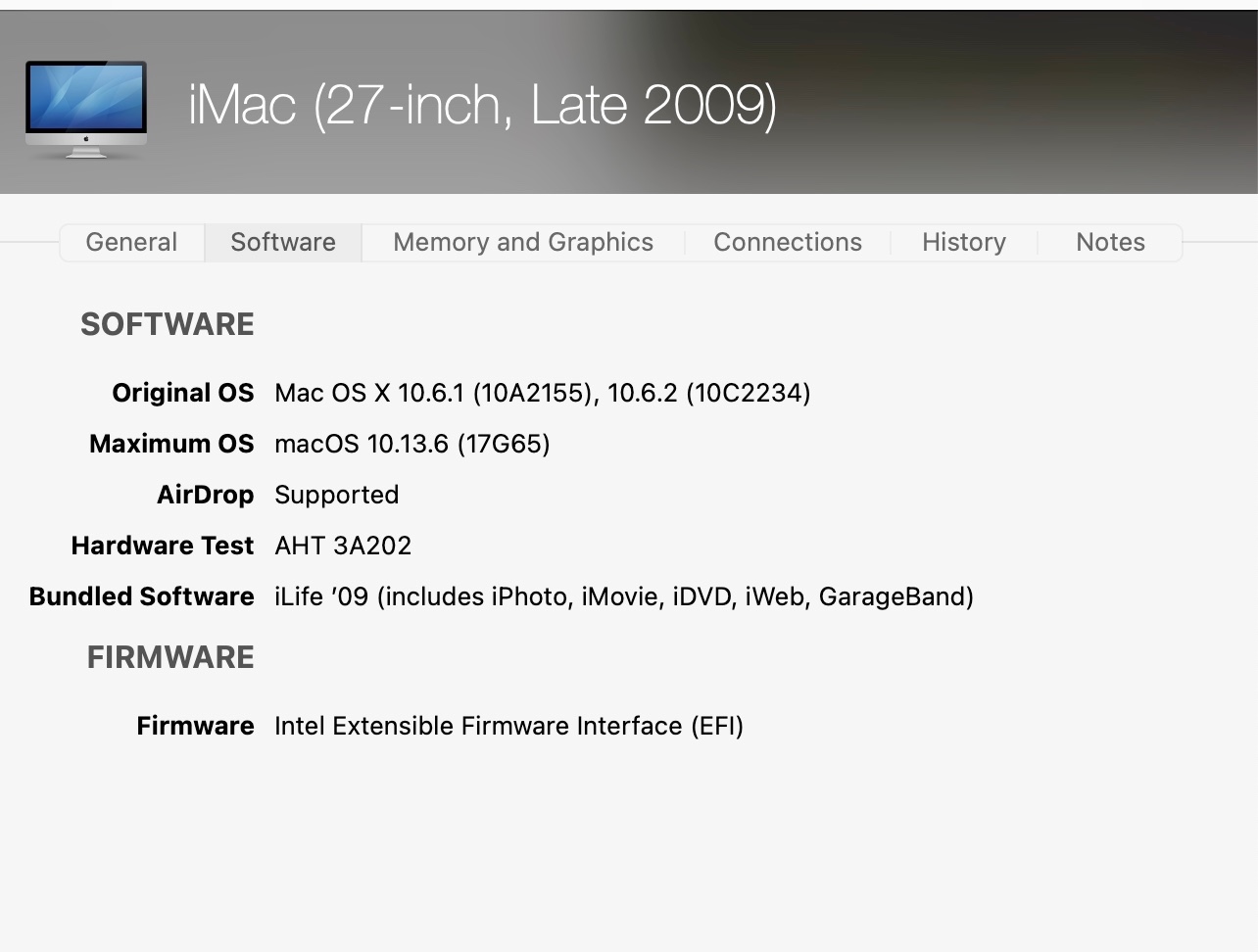This screenshot has width=1258, height=952.
Task: Select the Intel Extensible Firmware Interface text
Action: pyautogui.click(x=508, y=726)
